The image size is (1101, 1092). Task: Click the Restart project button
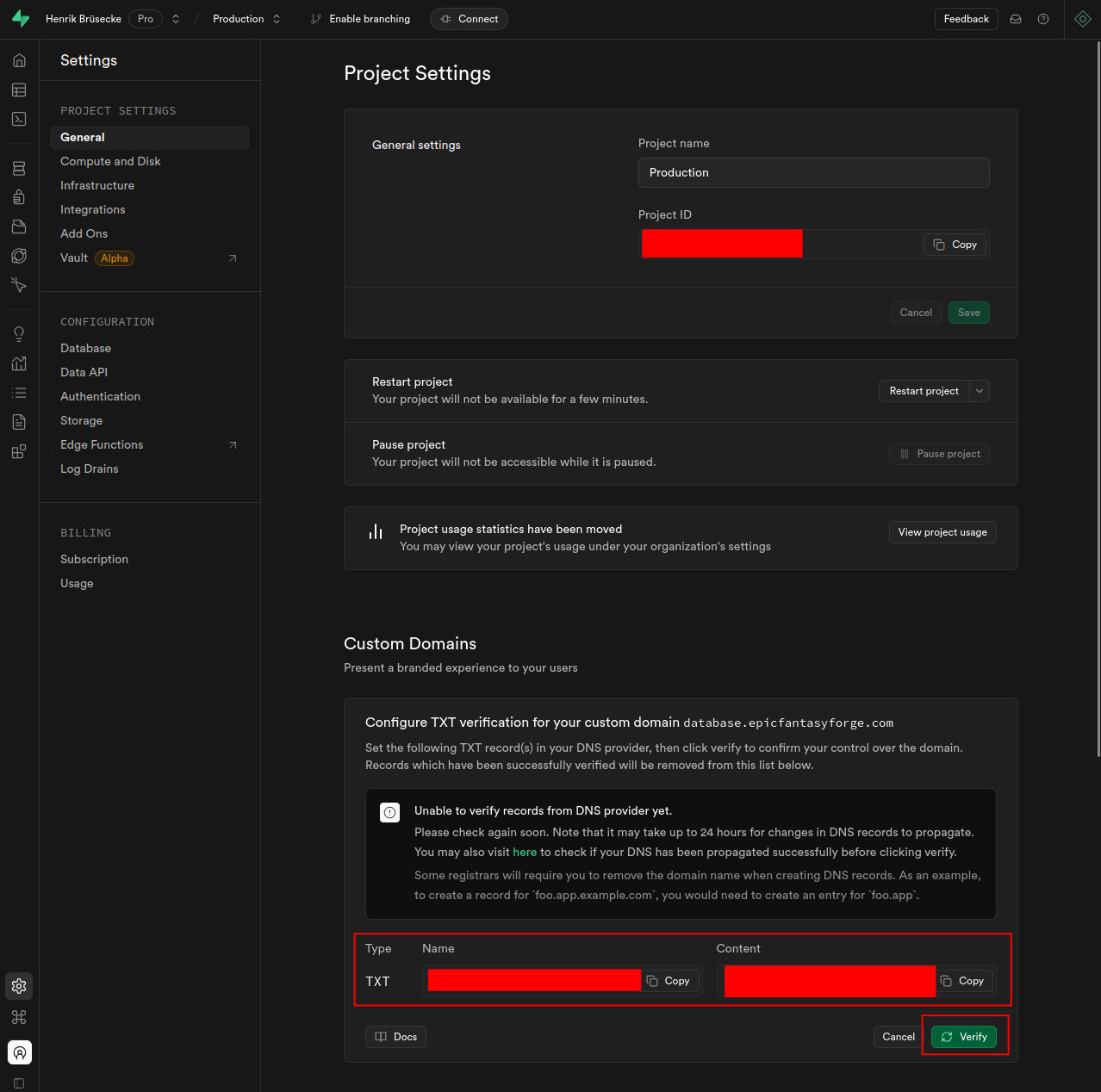(x=924, y=391)
